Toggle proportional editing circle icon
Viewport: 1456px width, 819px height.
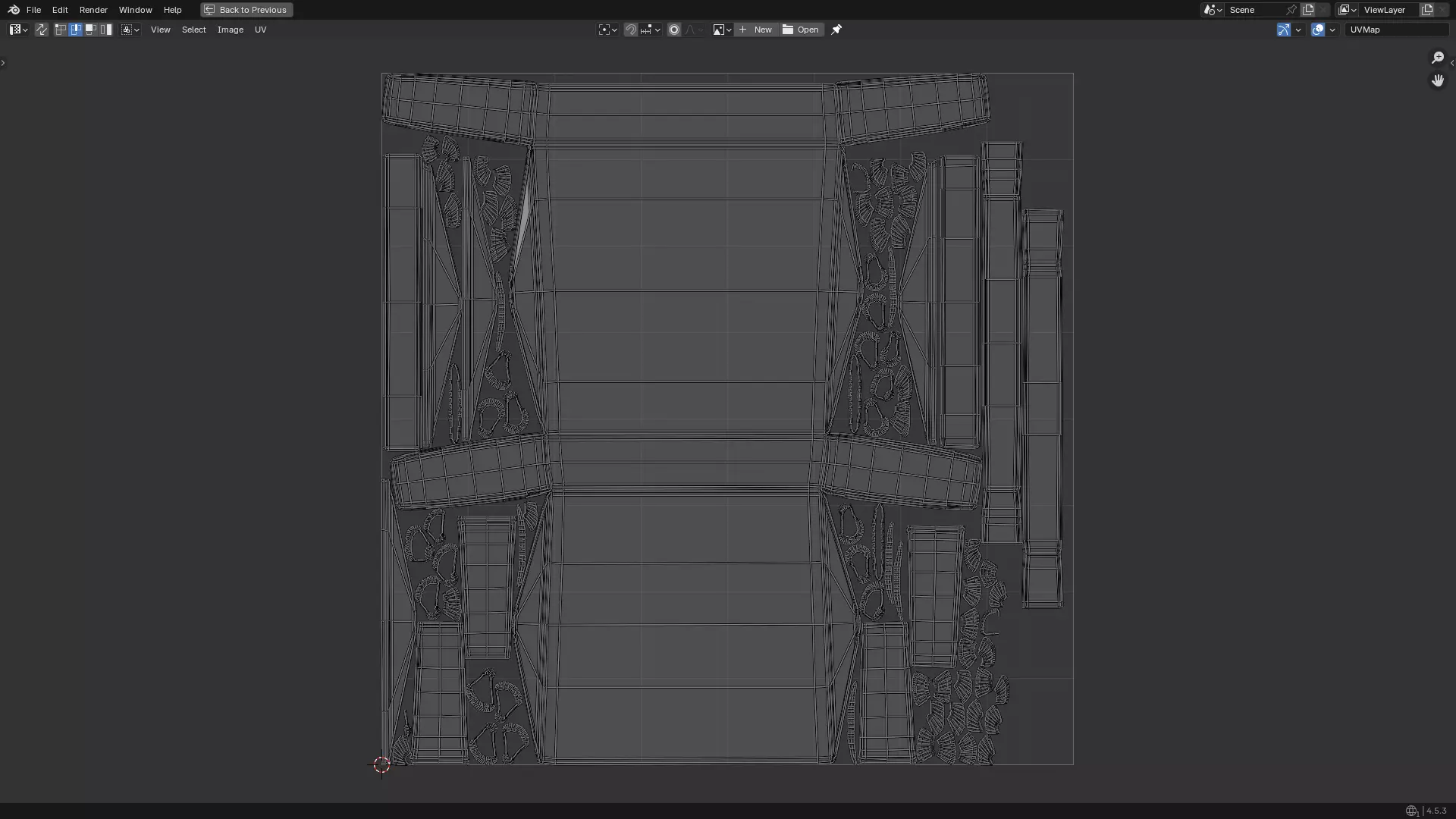click(674, 30)
